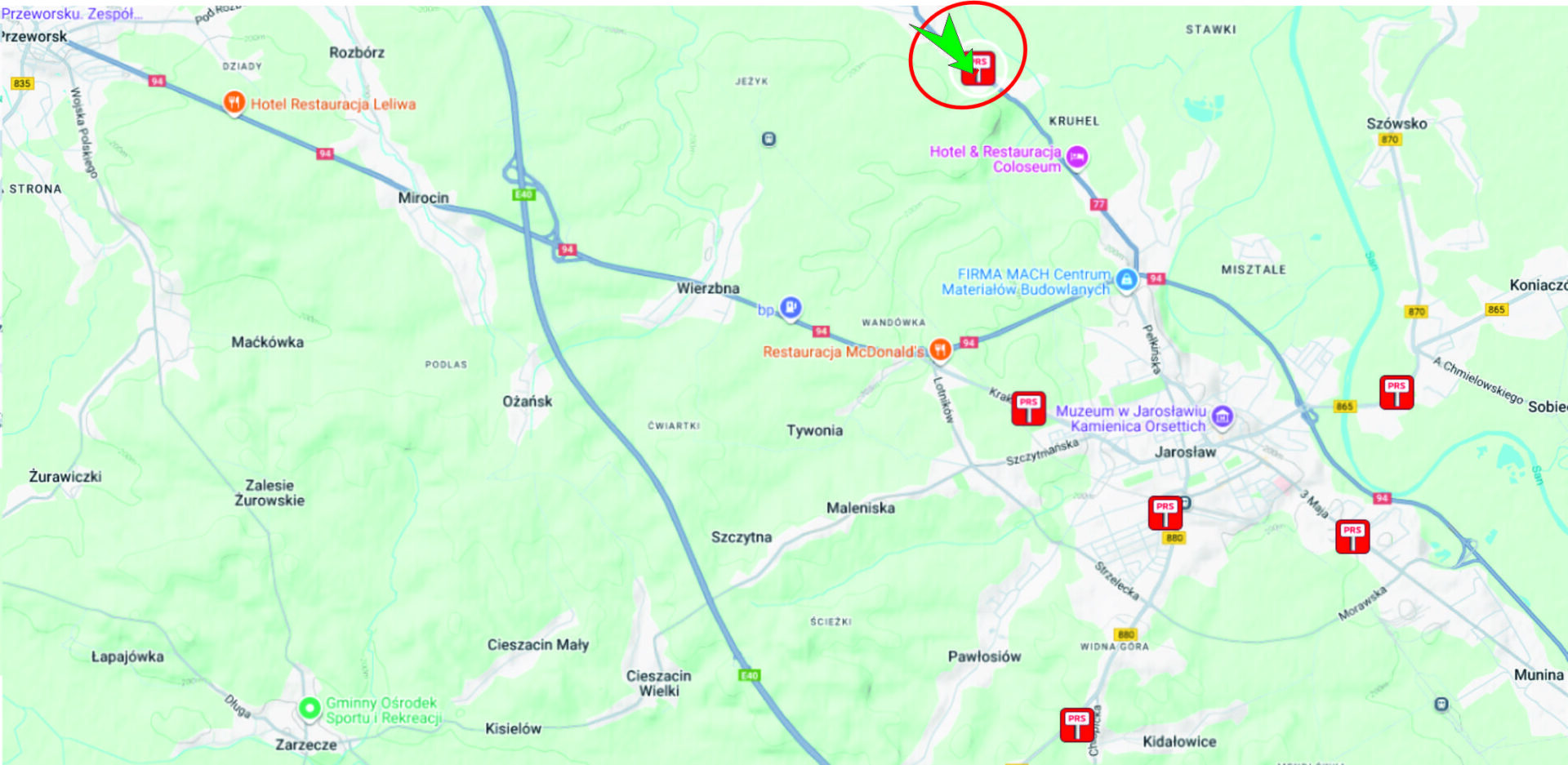Select the transit stop icon near Munina

click(1441, 704)
